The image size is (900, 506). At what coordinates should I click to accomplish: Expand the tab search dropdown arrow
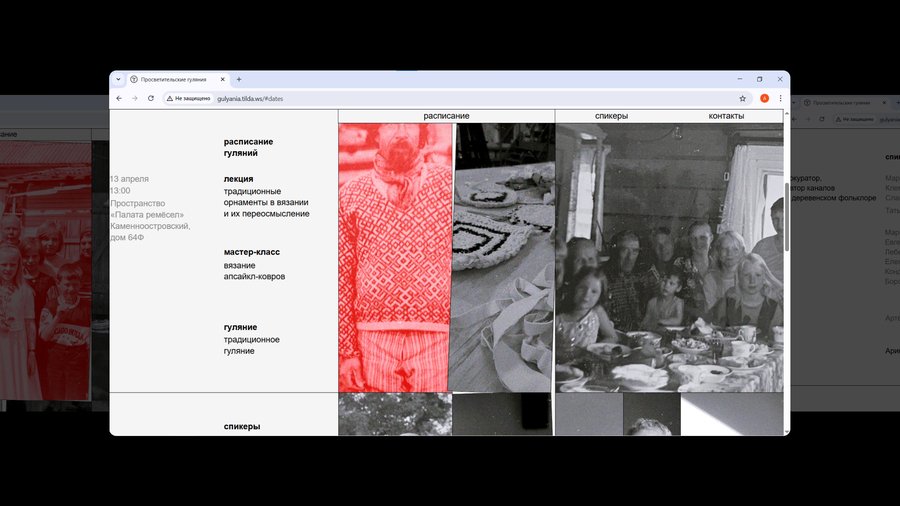pyautogui.click(x=118, y=80)
